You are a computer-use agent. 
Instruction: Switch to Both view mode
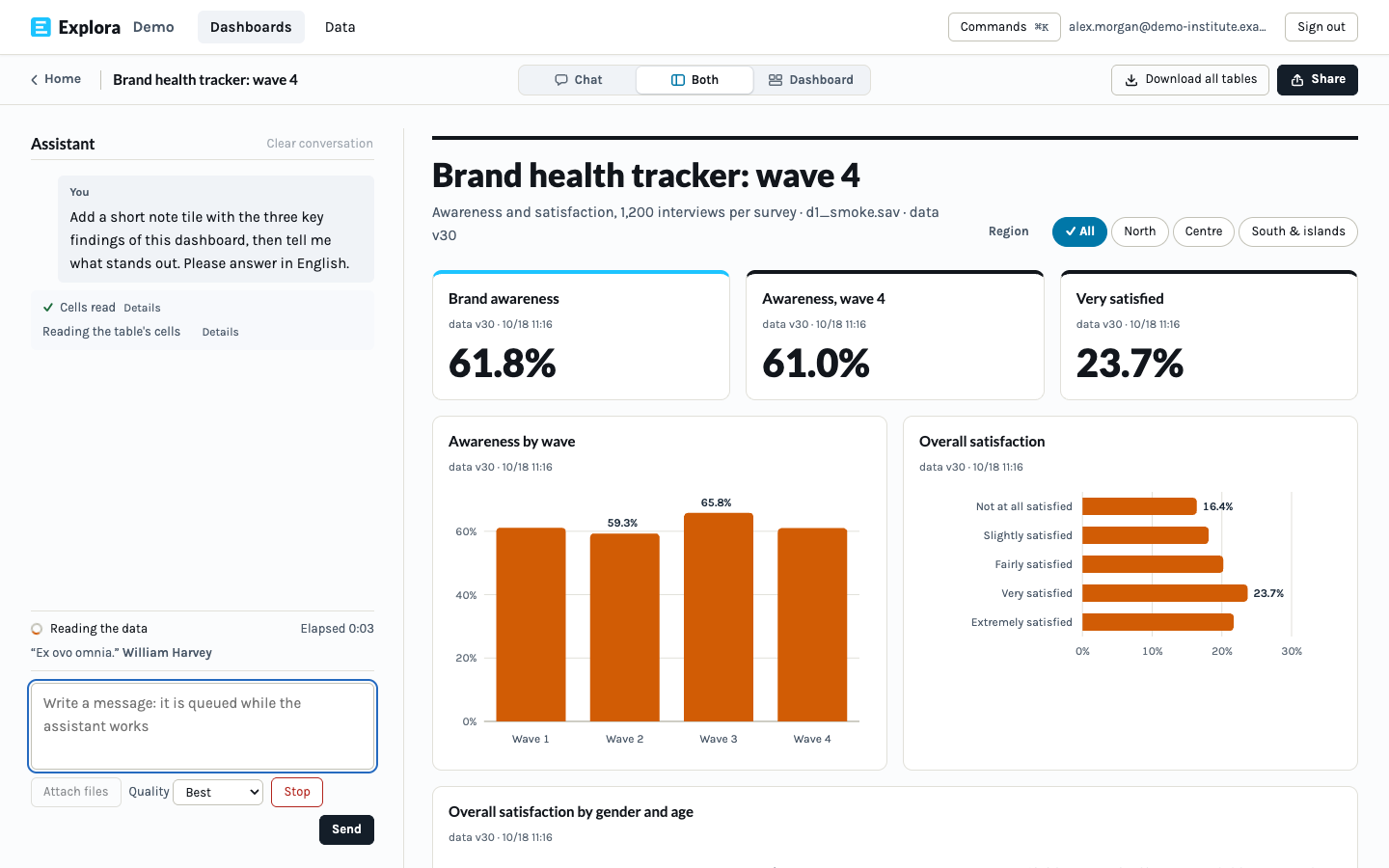point(694,80)
